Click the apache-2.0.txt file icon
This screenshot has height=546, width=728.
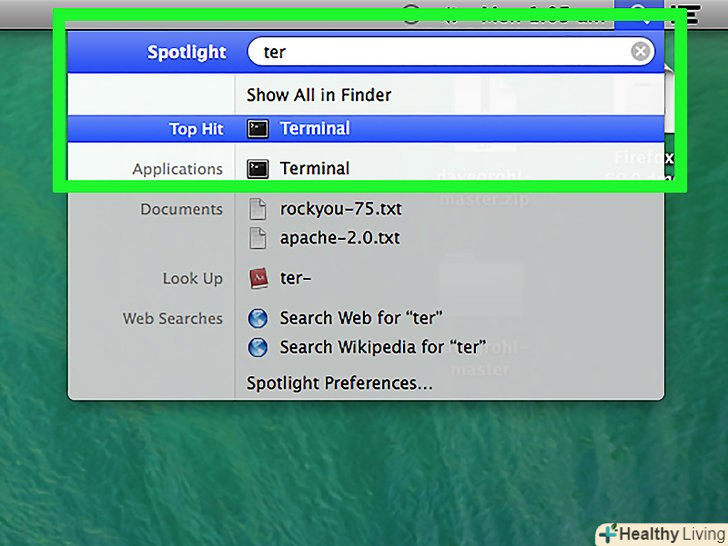click(x=258, y=238)
